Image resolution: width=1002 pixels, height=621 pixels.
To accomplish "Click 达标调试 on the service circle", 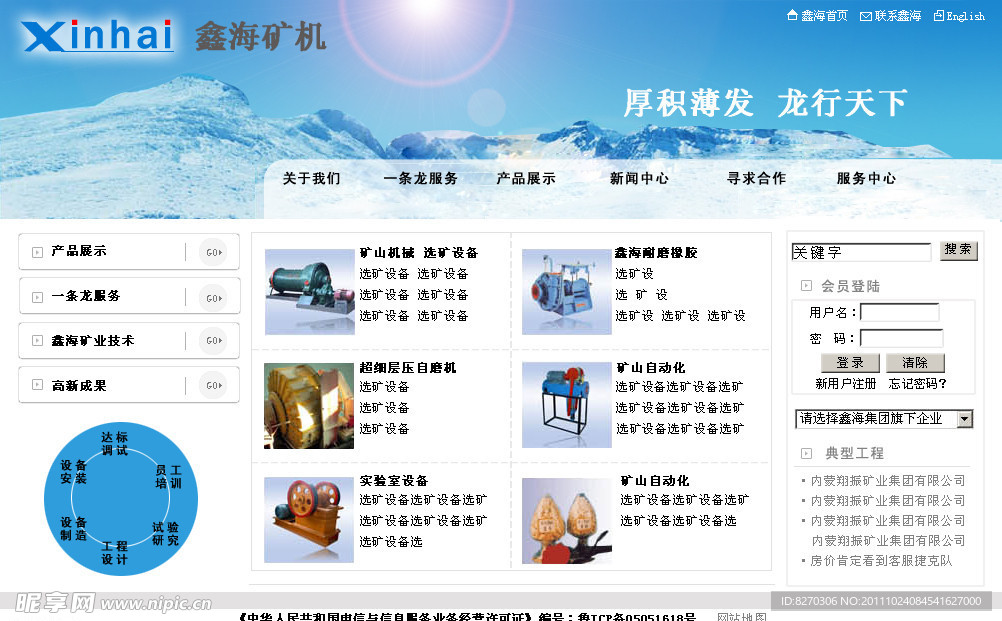I will pos(114,443).
